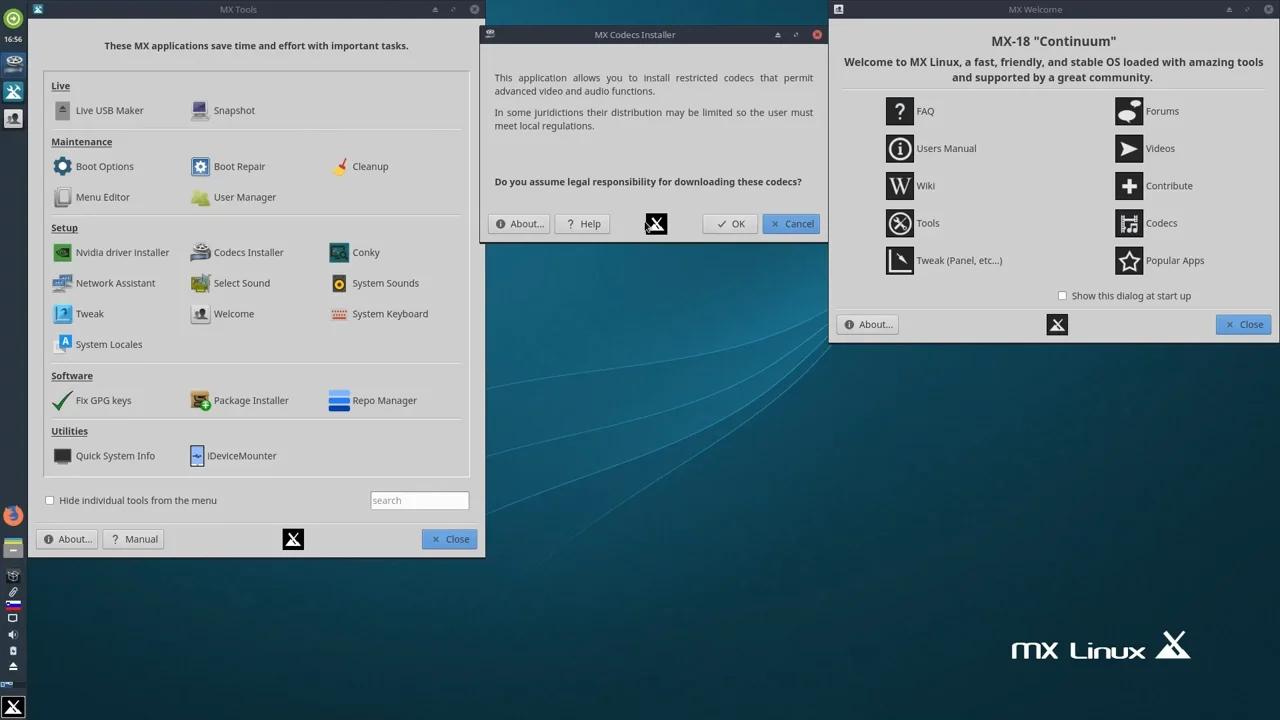Image resolution: width=1280 pixels, height=720 pixels.
Task: Start the Package Installer
Action: [250, 400]
